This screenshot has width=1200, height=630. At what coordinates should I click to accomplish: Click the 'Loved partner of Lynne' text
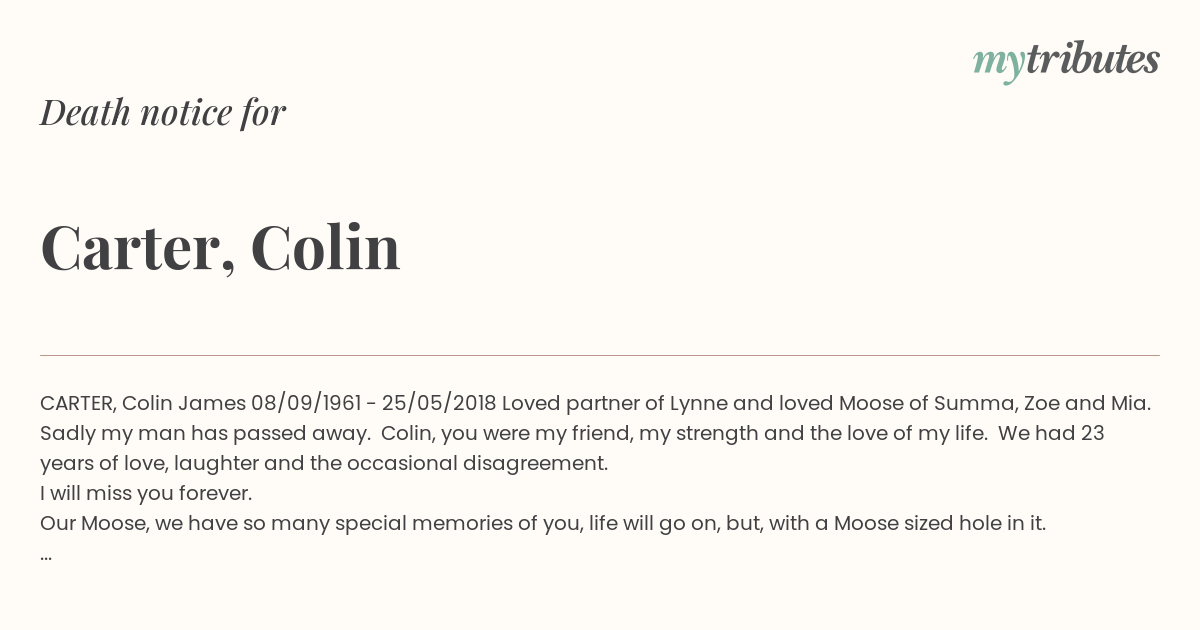pos(614,403)
